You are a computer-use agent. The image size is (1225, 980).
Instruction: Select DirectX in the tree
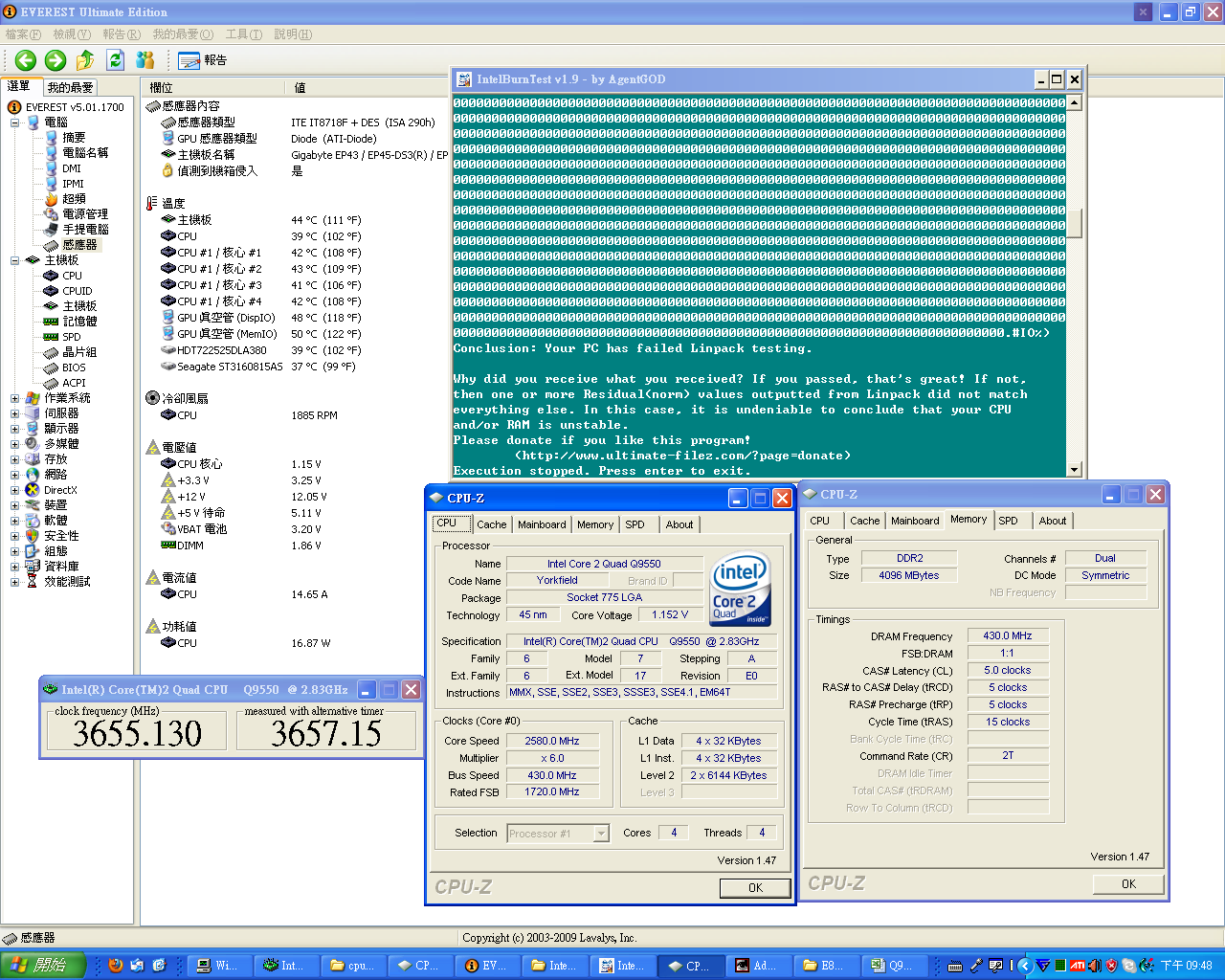pos(60,490)
